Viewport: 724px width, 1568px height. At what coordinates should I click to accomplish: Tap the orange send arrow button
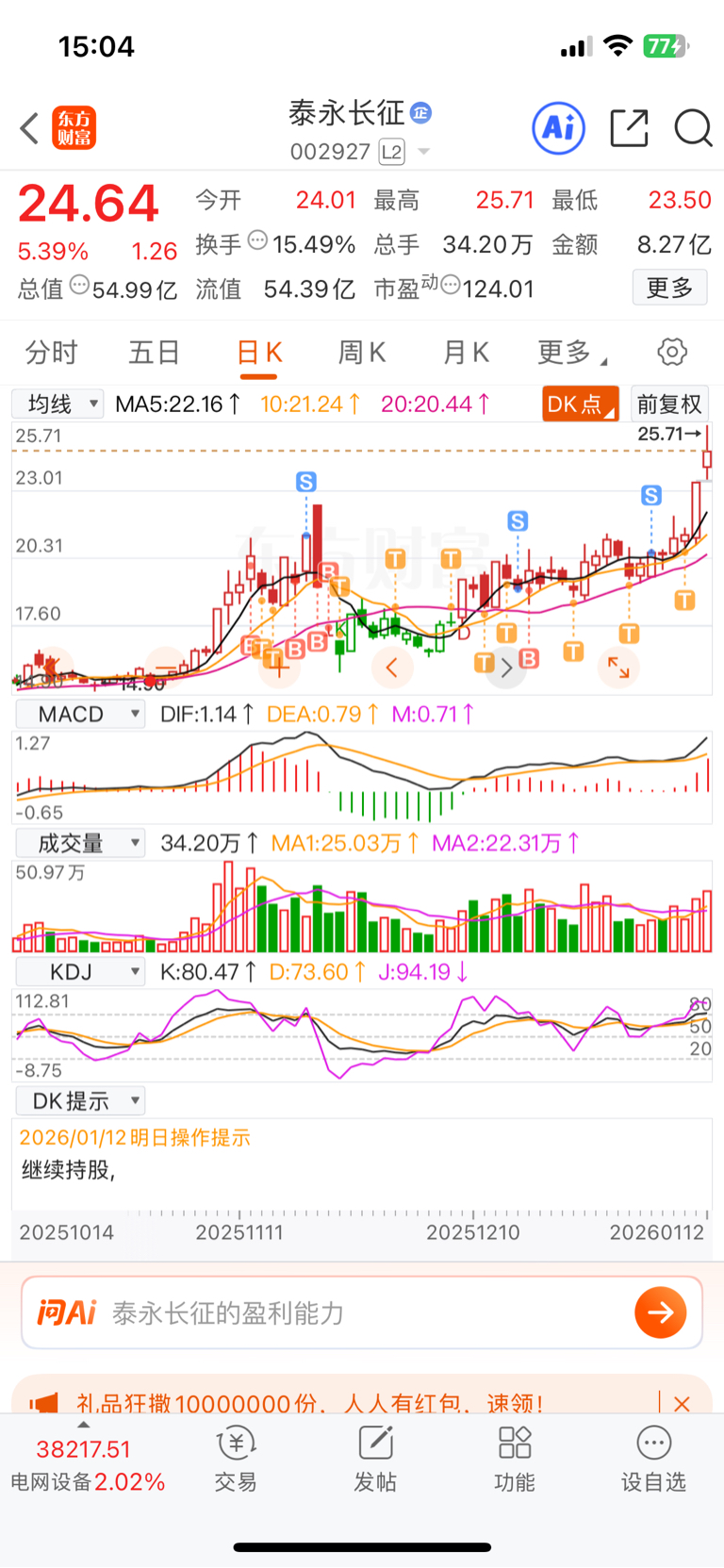coord(660,1312)
